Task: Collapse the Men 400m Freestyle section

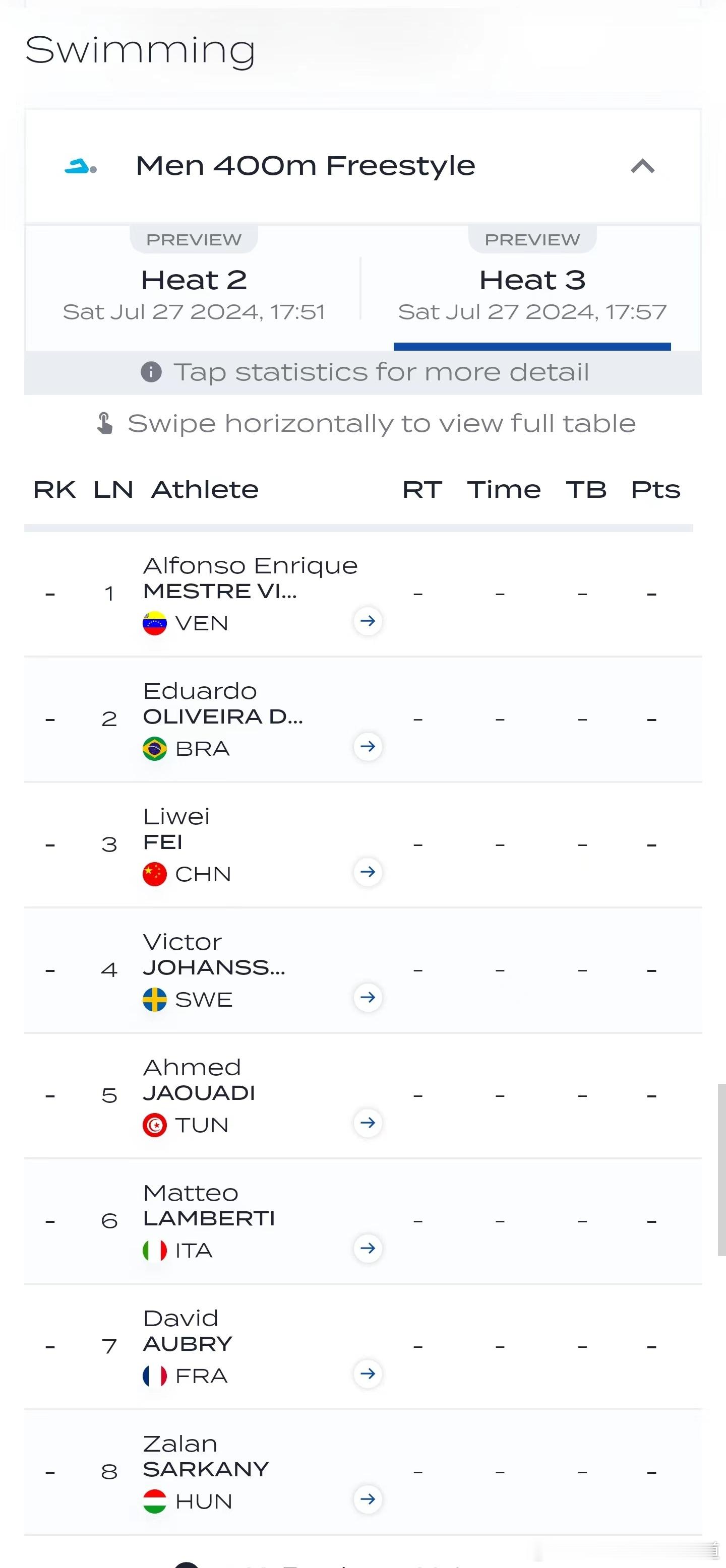Action: coord(642,166)
